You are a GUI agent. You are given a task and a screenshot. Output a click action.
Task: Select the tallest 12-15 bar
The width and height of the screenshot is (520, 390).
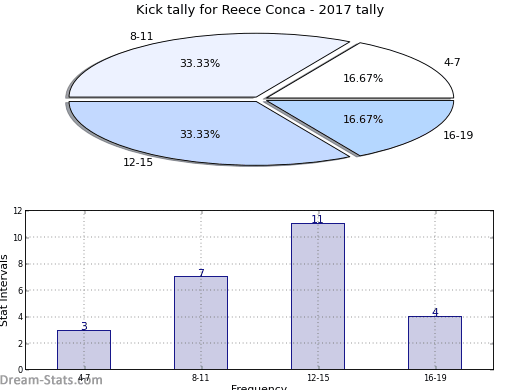[318, 296]
